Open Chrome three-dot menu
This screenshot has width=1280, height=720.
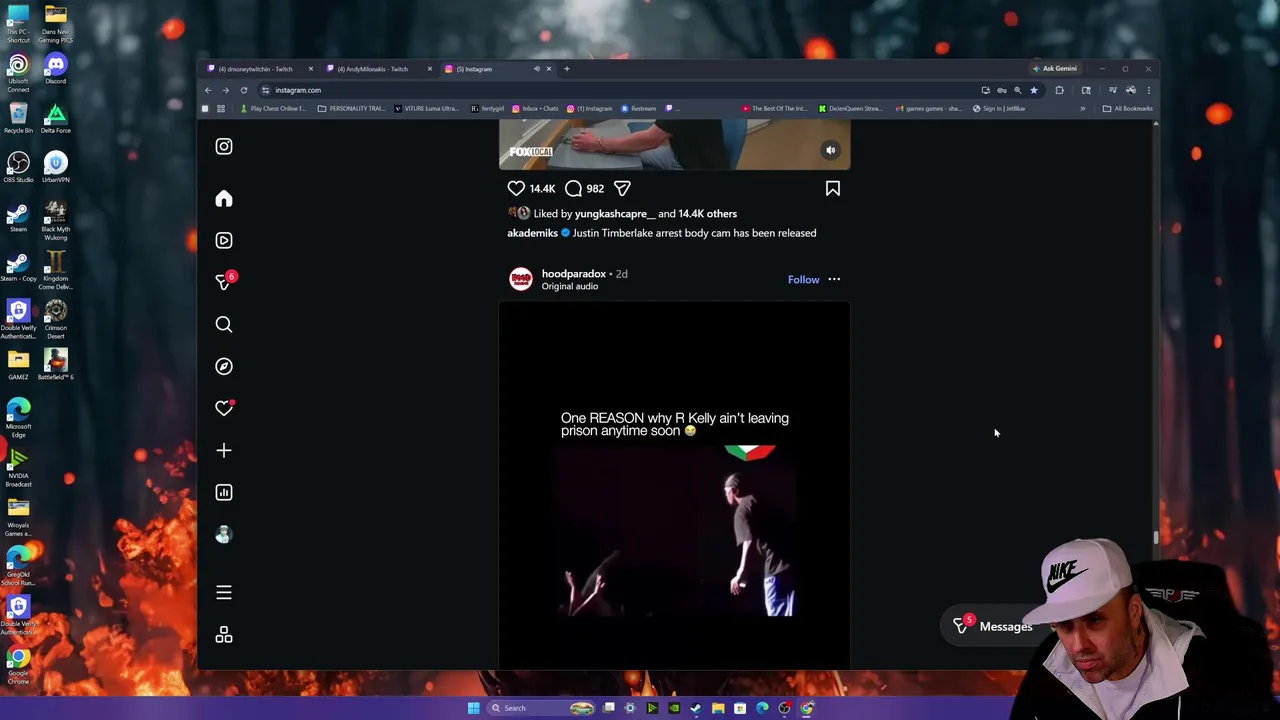[x=1148, y=90]
